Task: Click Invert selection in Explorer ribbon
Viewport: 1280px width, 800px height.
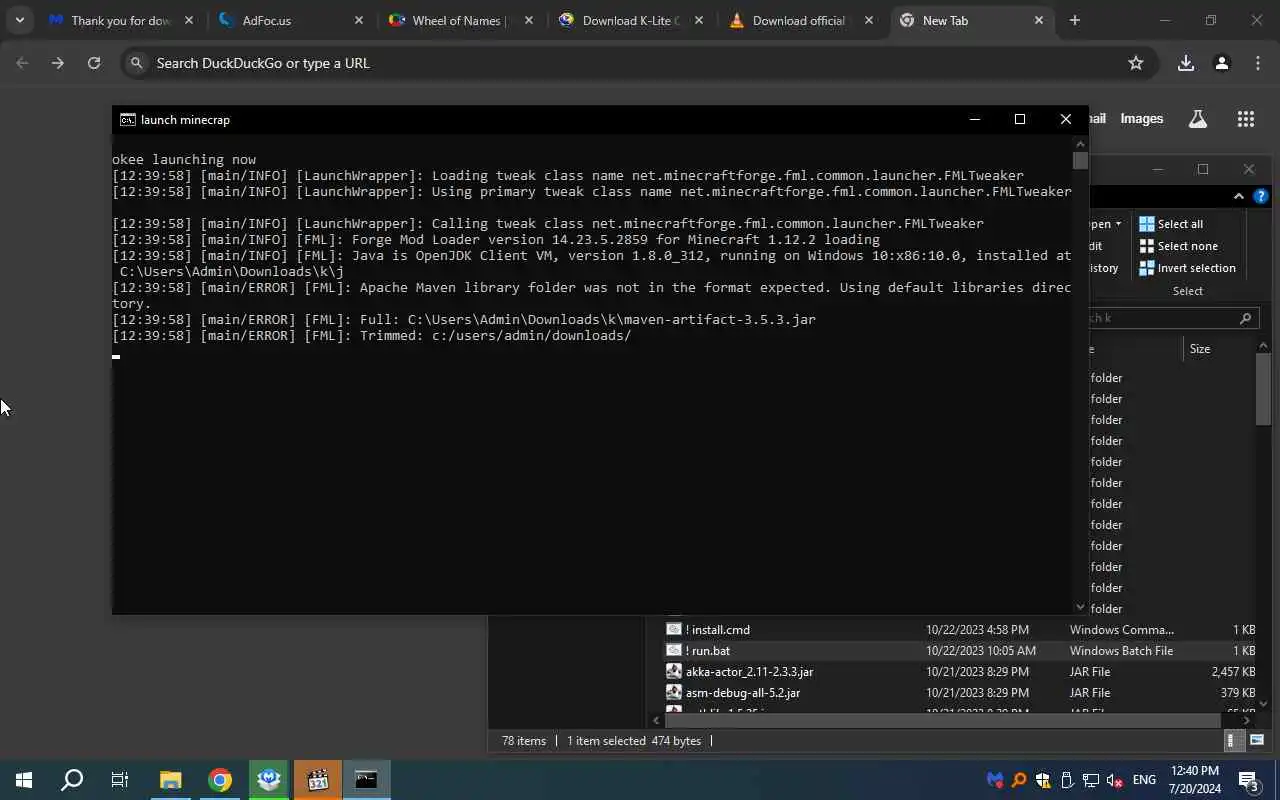Action: click(1187, 268)
